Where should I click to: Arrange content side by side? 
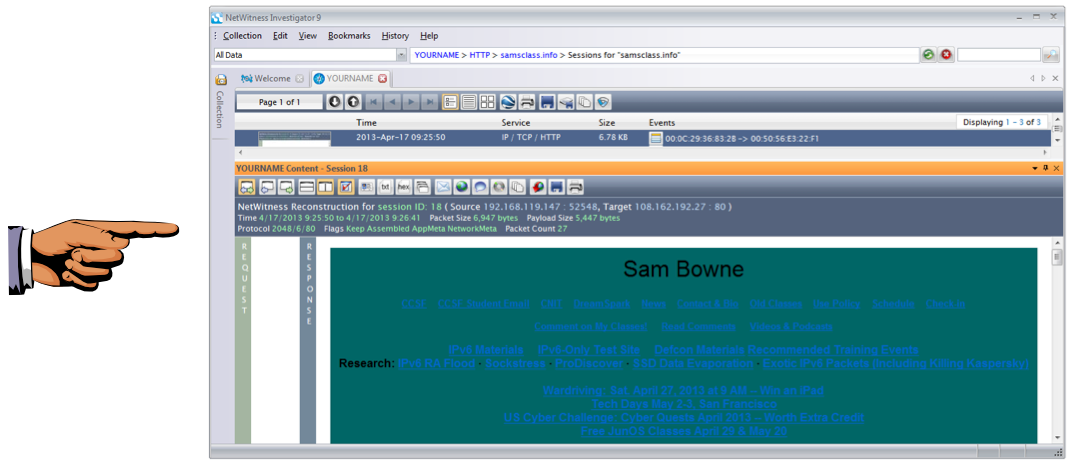[325, 187]
